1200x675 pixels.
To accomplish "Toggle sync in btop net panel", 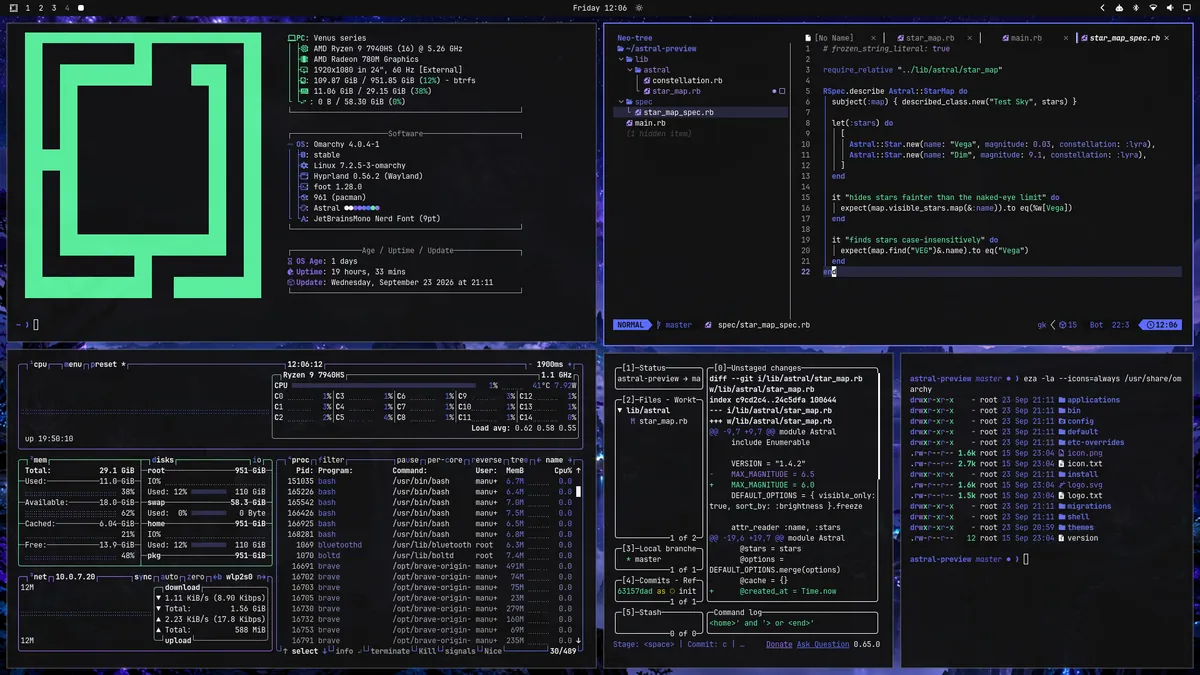I will point(144,577).
